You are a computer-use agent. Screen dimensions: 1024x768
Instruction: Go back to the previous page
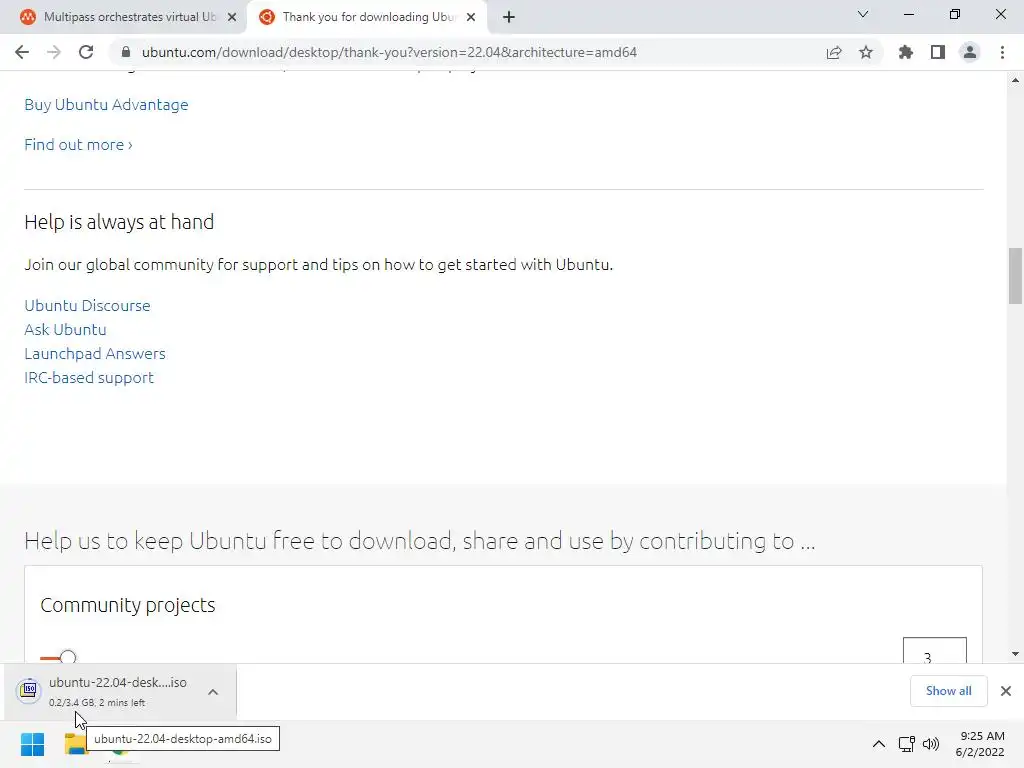coord(22,52)
